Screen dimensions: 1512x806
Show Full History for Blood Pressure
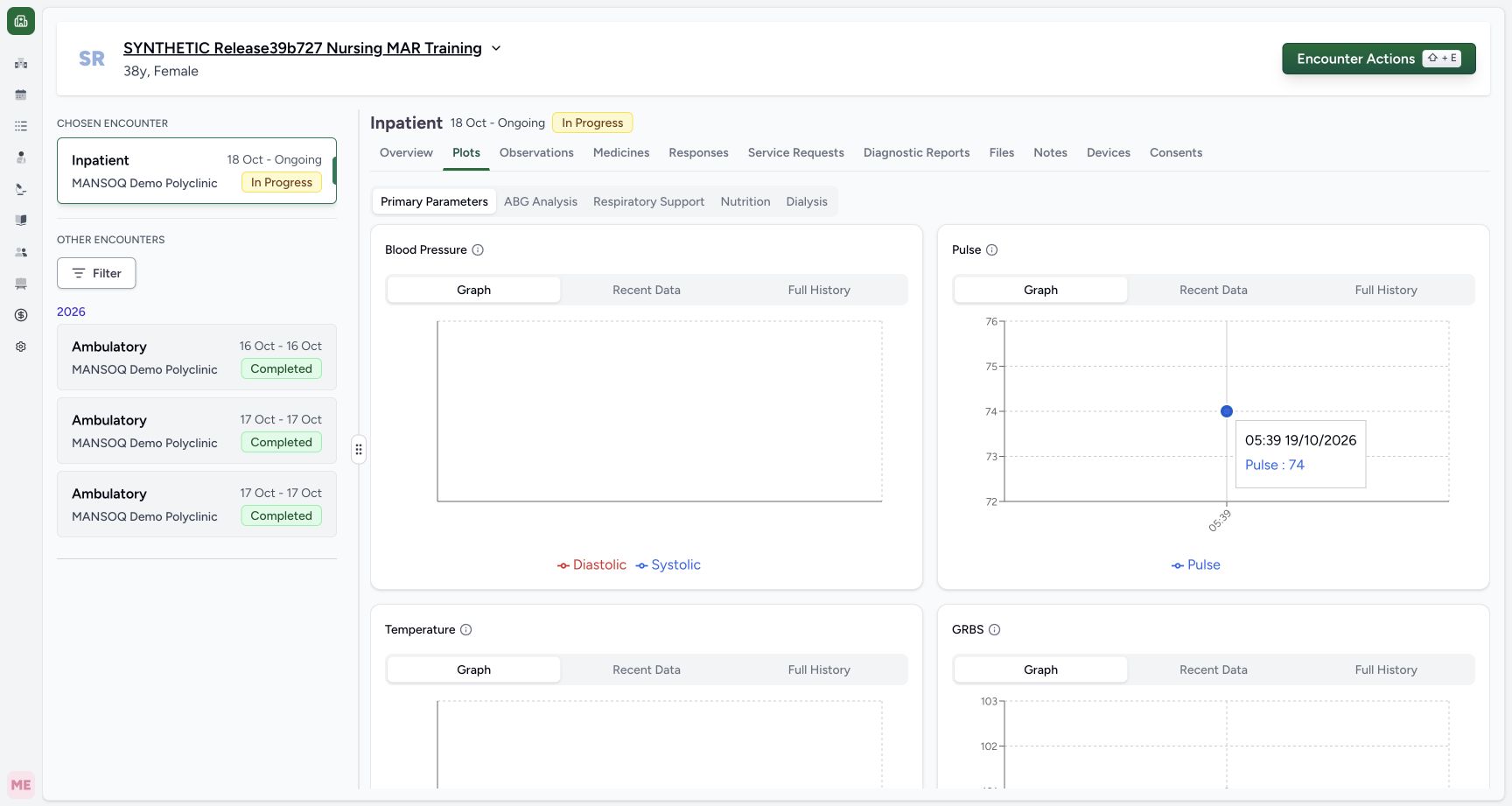(819, 290)
